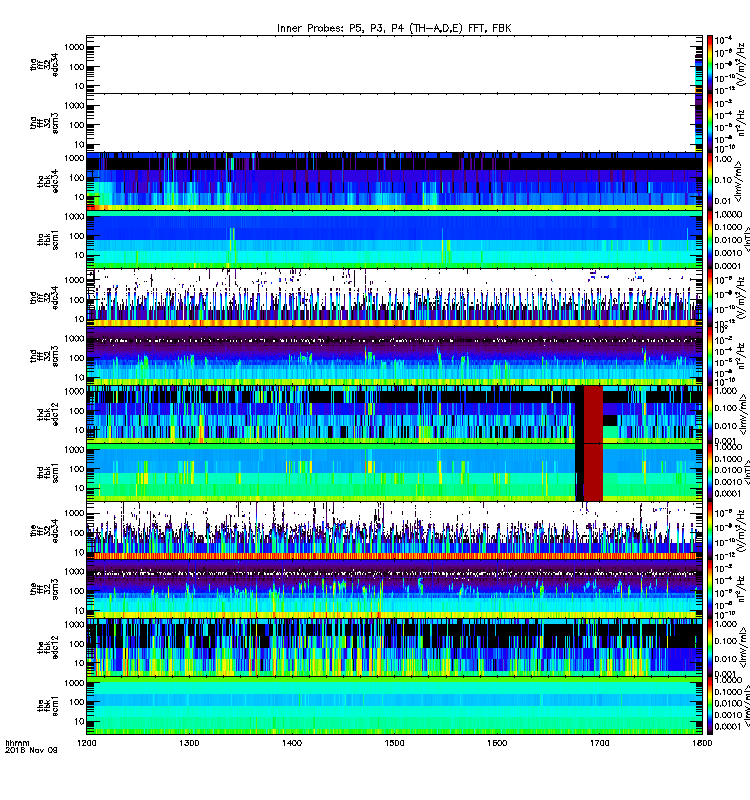This screenshot has width=750, height=800.
Task: Click the color bar beside the fbk scm1 panel
Action: coord(710,706)
